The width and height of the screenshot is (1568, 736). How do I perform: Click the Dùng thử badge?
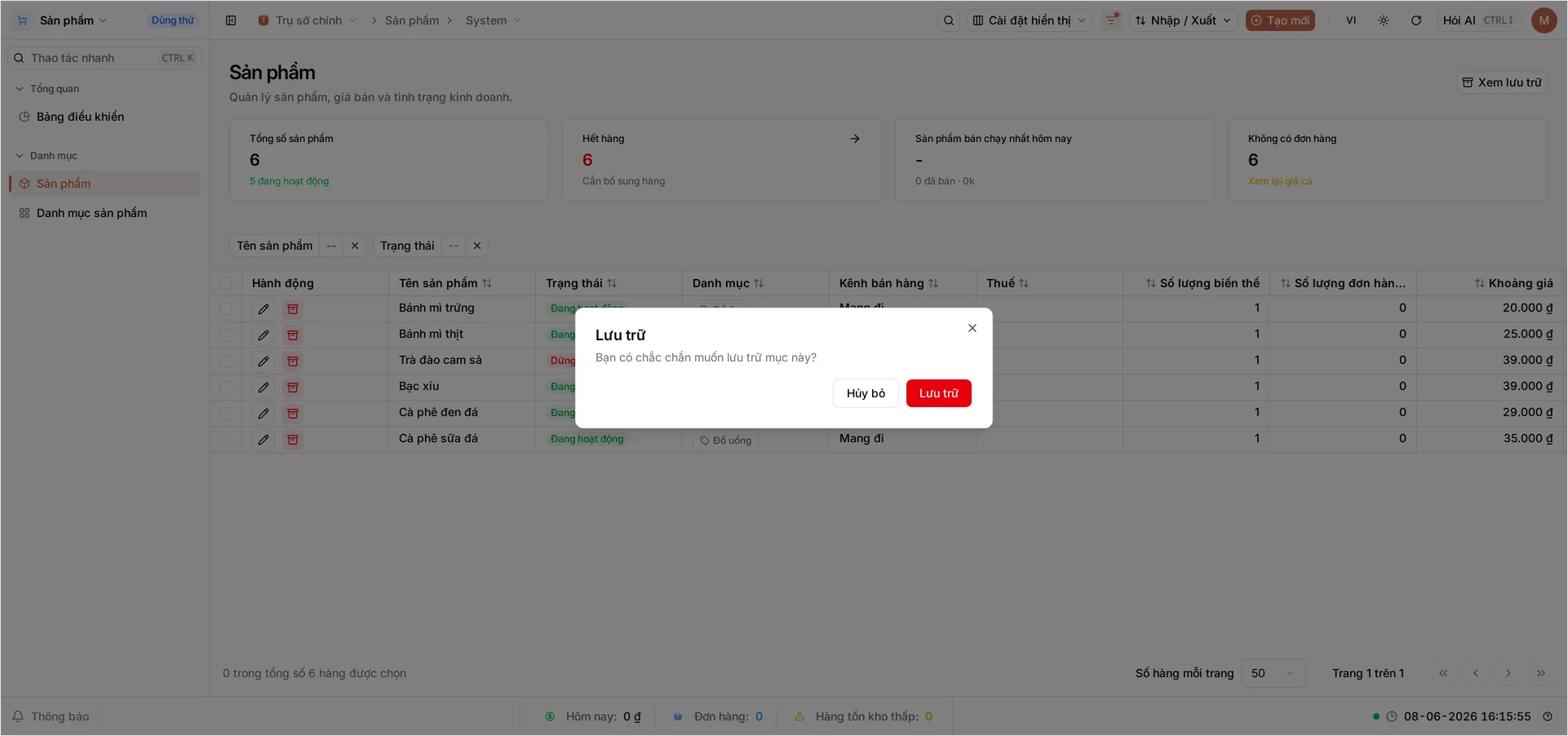point(172,20)
